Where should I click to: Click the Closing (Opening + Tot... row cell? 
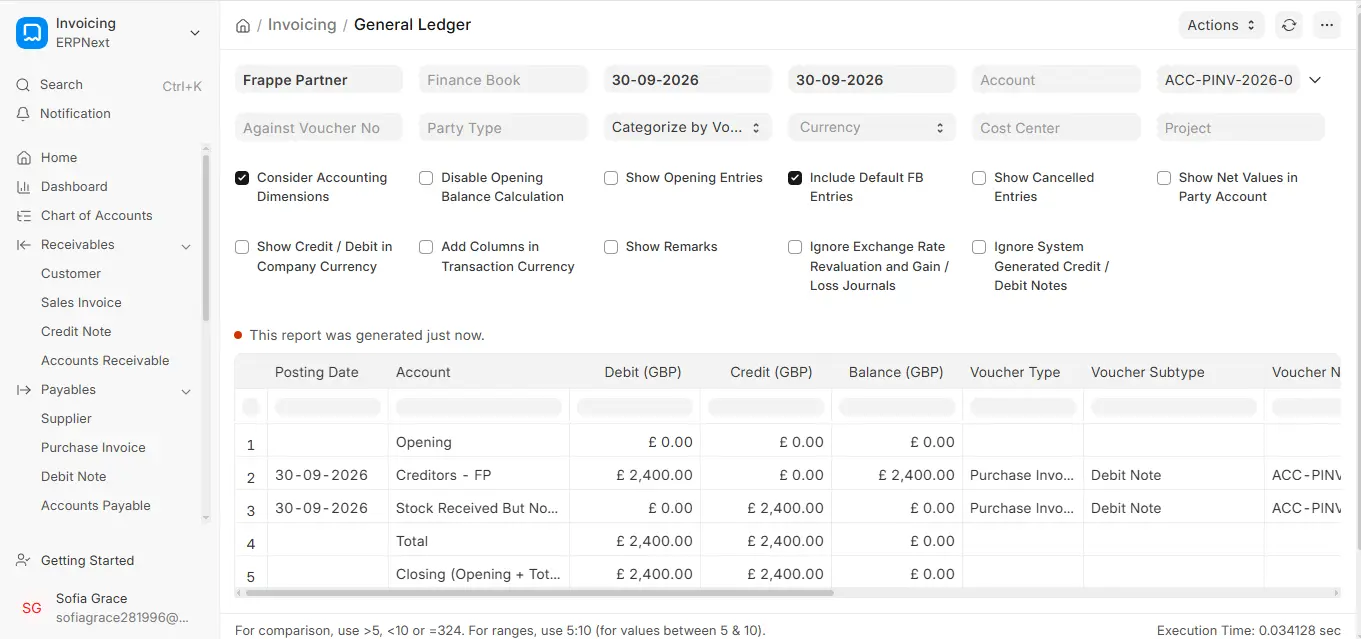[x=478, y=574]
